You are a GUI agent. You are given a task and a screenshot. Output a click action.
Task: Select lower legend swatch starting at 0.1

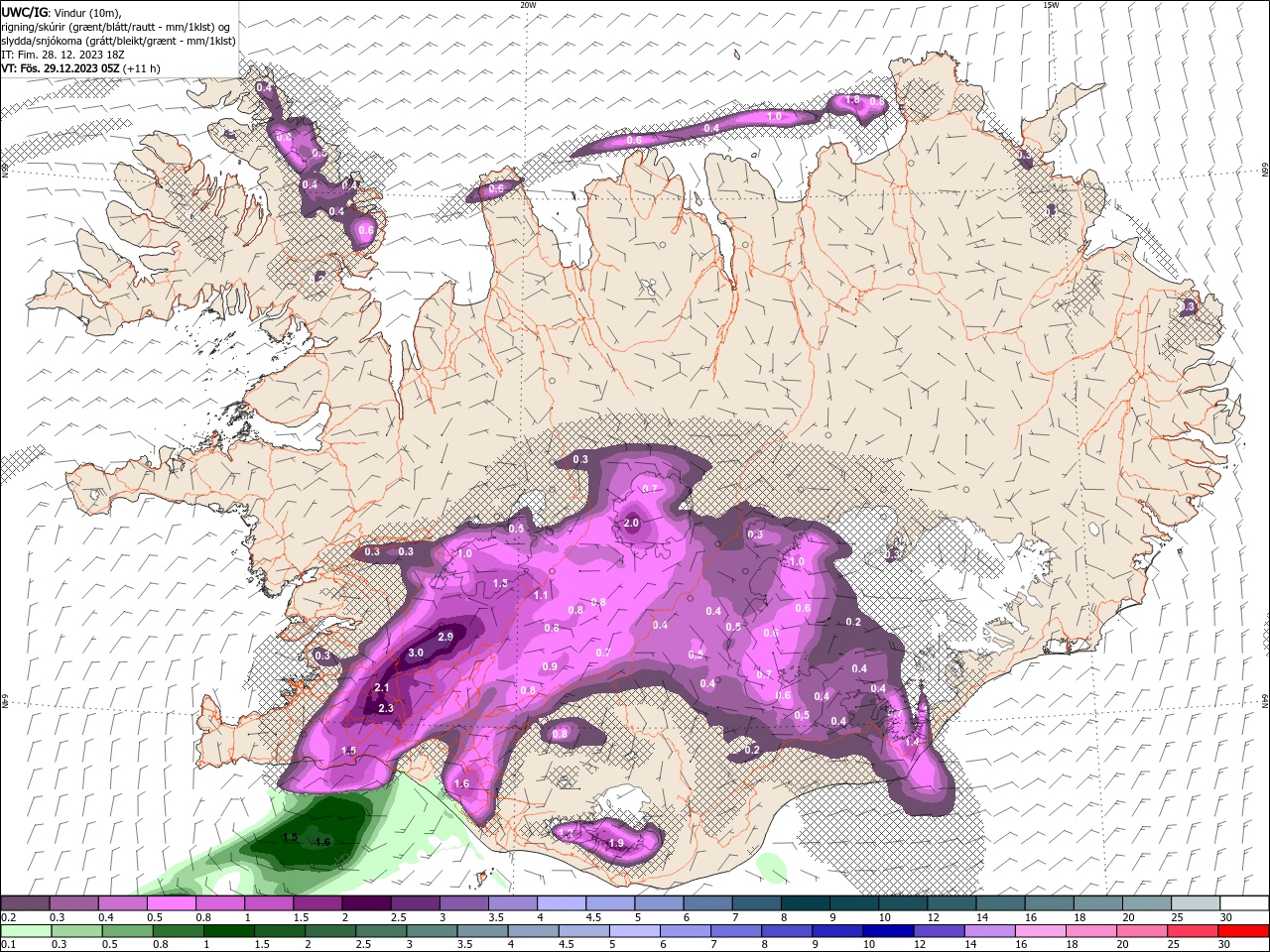point(26,931)
